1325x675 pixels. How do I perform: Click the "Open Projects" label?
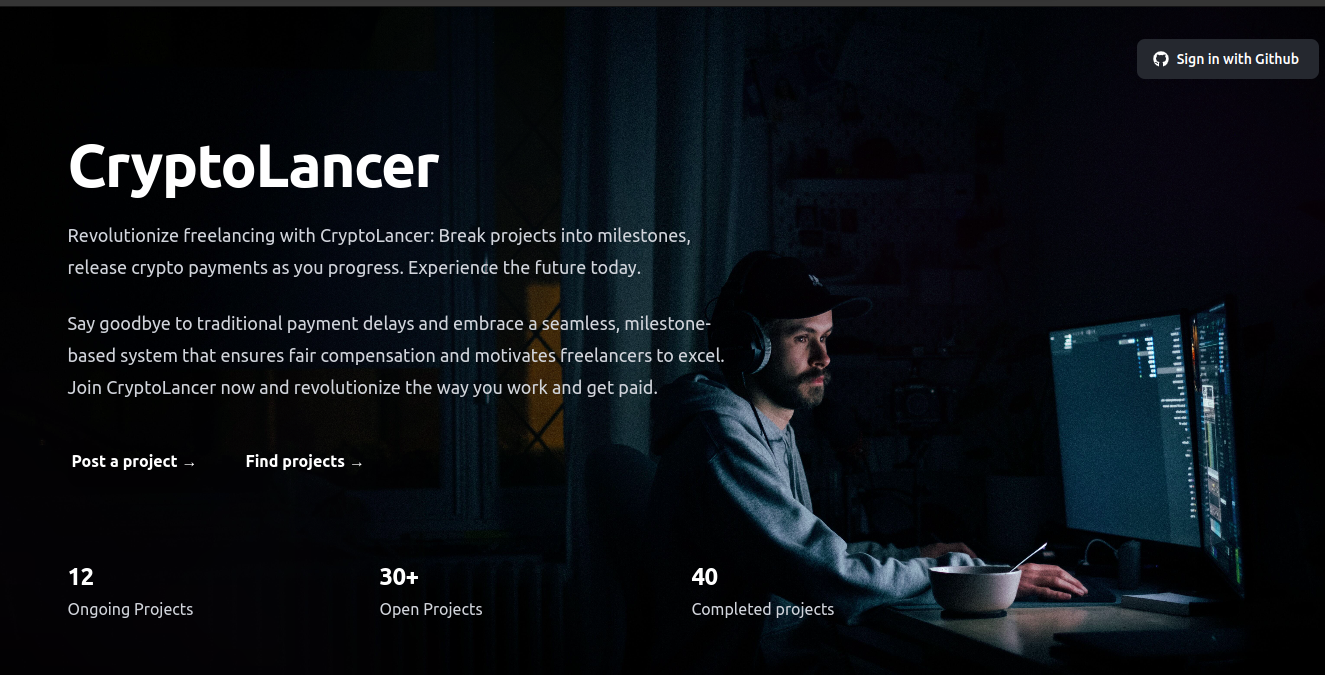pyautogui.click(x=431, y=609)
